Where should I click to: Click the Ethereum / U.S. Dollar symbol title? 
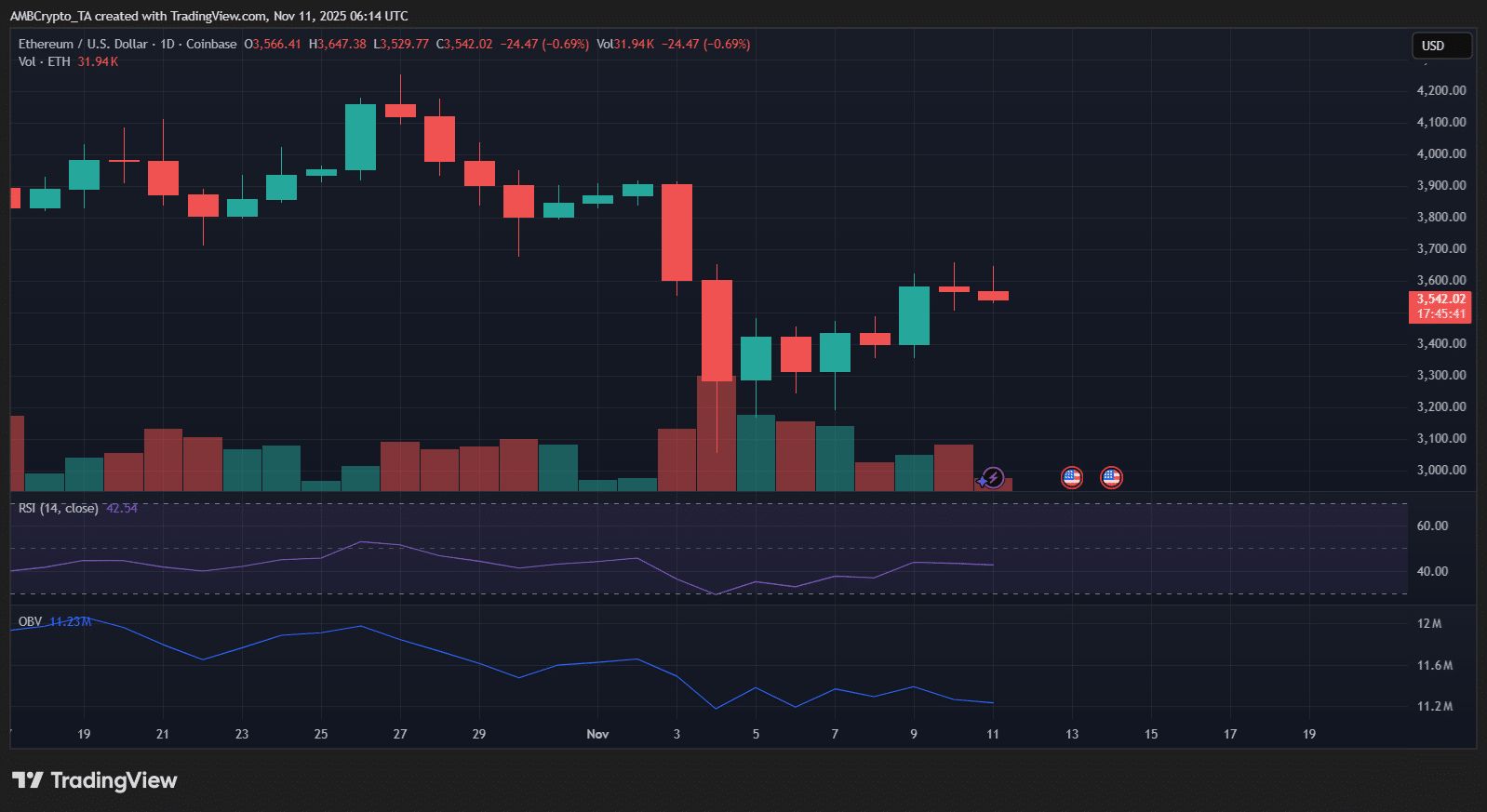coord(83,44)
